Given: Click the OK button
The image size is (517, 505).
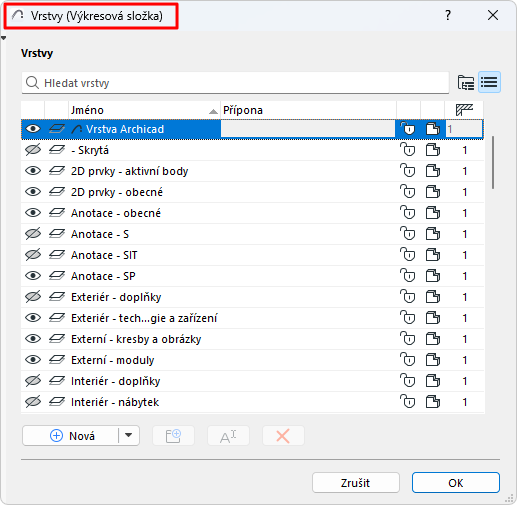Looking at the screenshot, I should (456, 483).
